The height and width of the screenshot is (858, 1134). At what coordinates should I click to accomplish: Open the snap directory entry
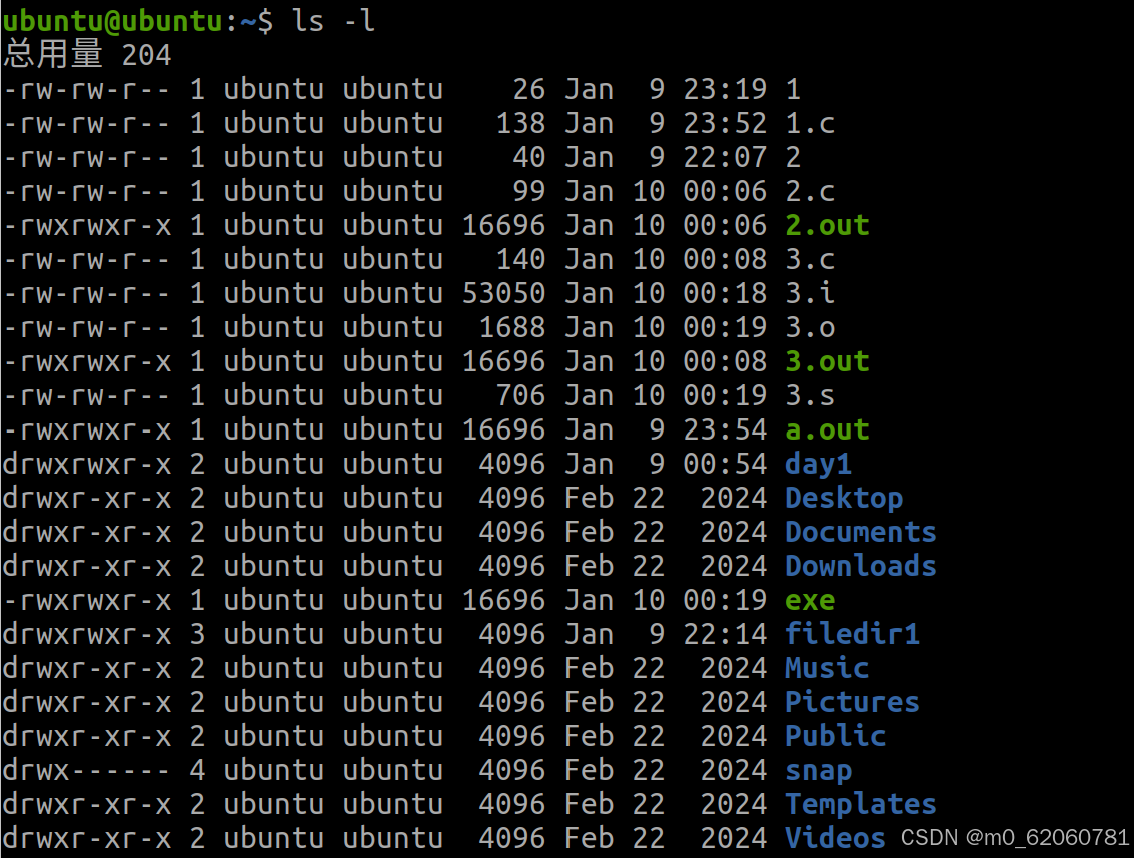tap(817, 769)
